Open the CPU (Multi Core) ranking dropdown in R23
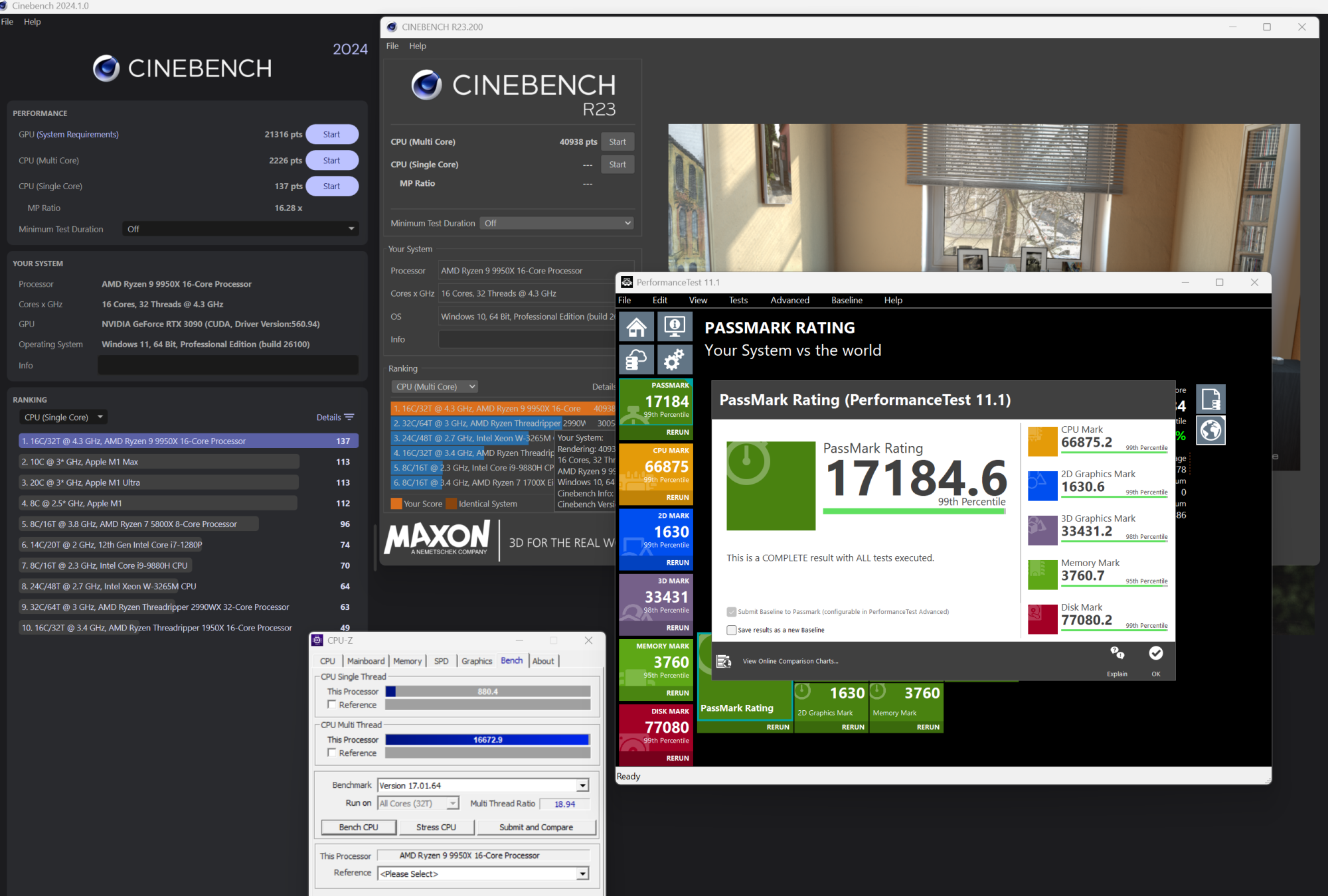This screenshot has height=896, width=1328. point(435,387)
